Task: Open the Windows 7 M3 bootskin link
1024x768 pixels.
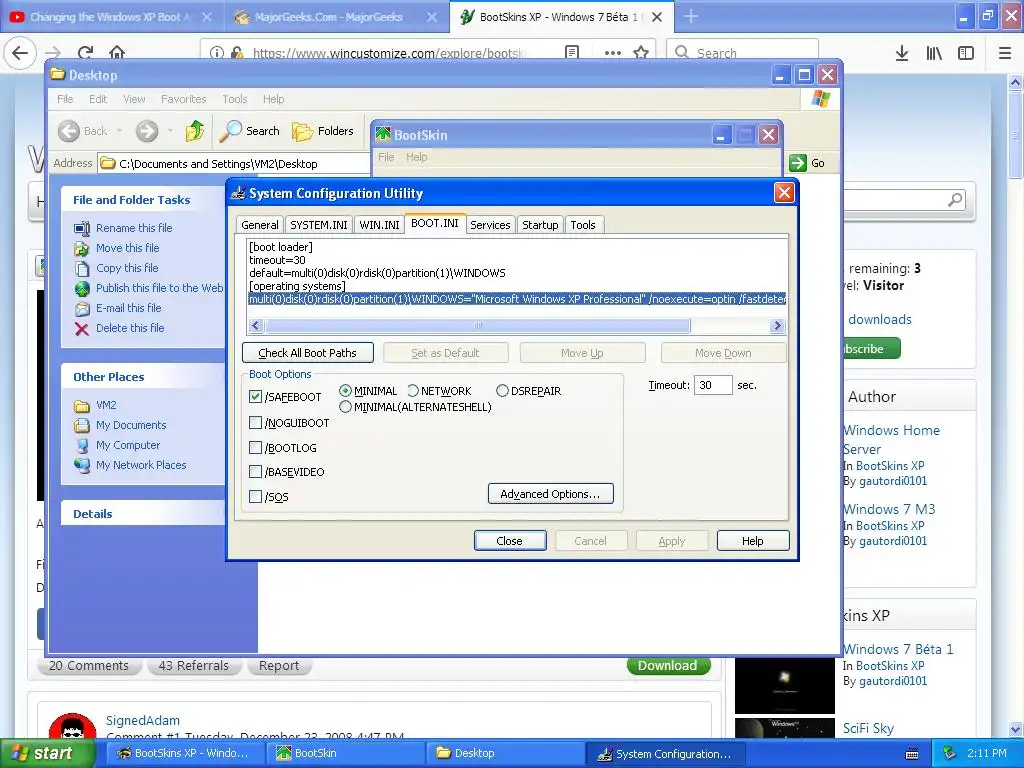Action: coord(889,509)
